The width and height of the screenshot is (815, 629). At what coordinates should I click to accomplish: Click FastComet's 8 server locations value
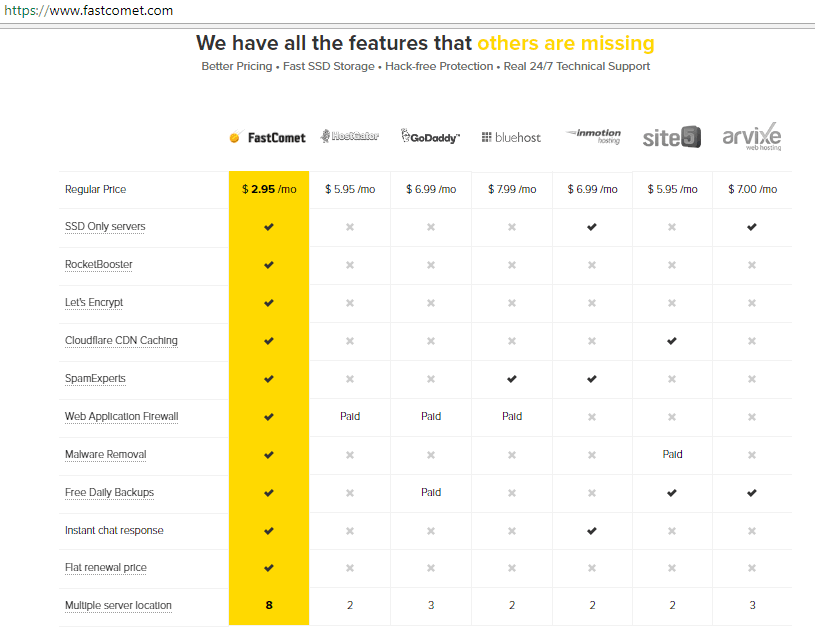pyautogui.click(x=269, y=605)
